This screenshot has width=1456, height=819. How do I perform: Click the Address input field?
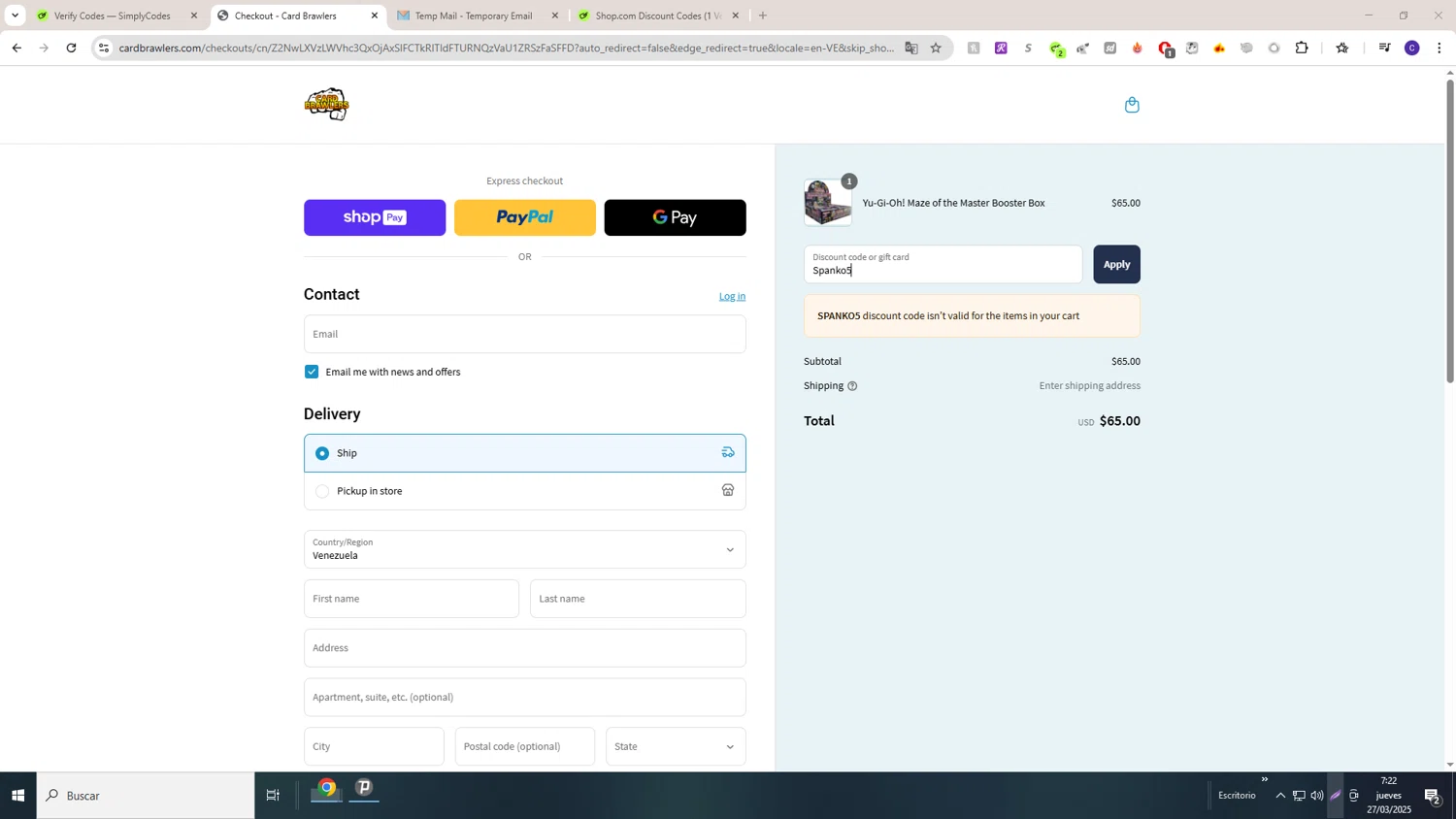[524, 648]
